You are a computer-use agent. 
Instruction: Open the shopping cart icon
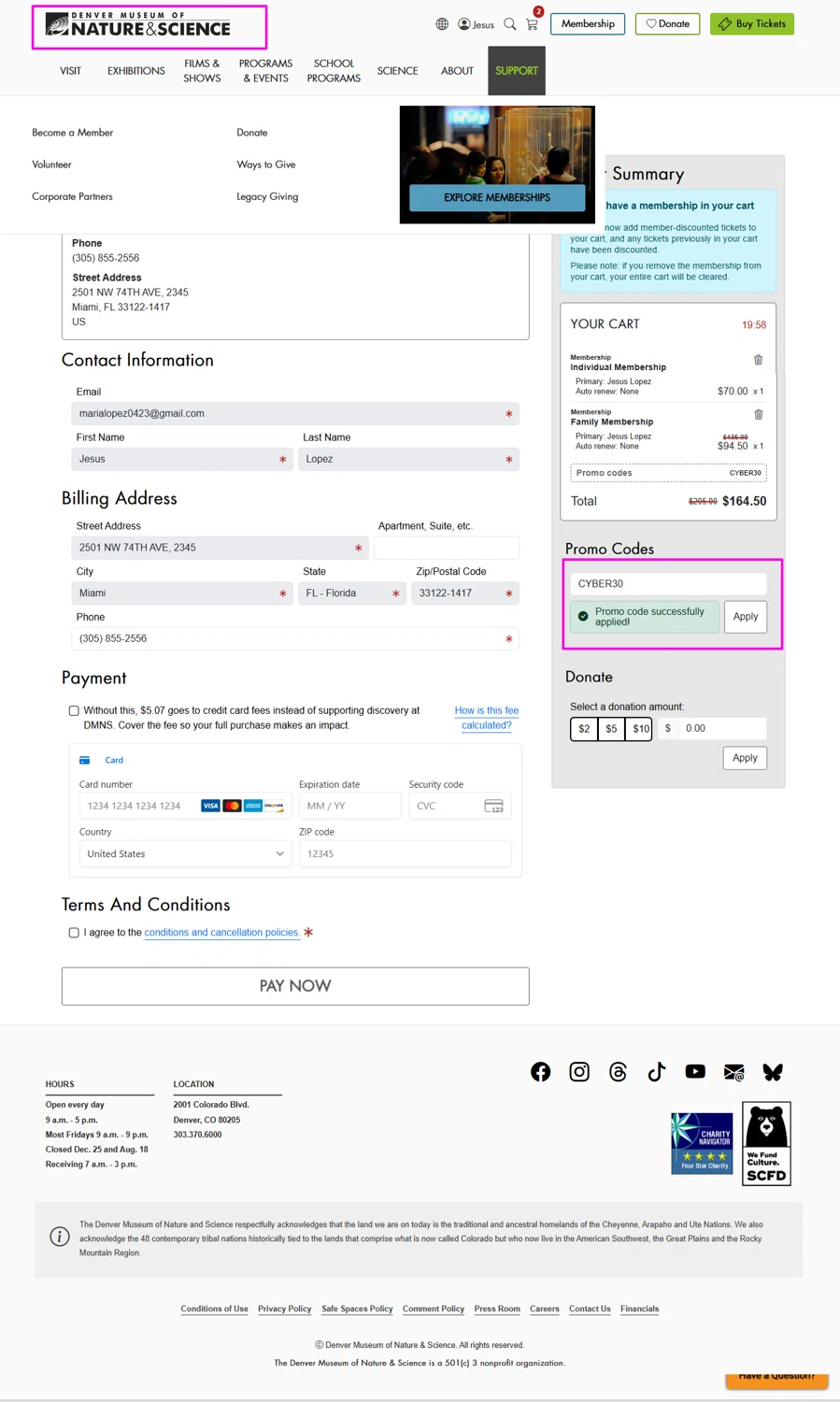coord(532,24)
